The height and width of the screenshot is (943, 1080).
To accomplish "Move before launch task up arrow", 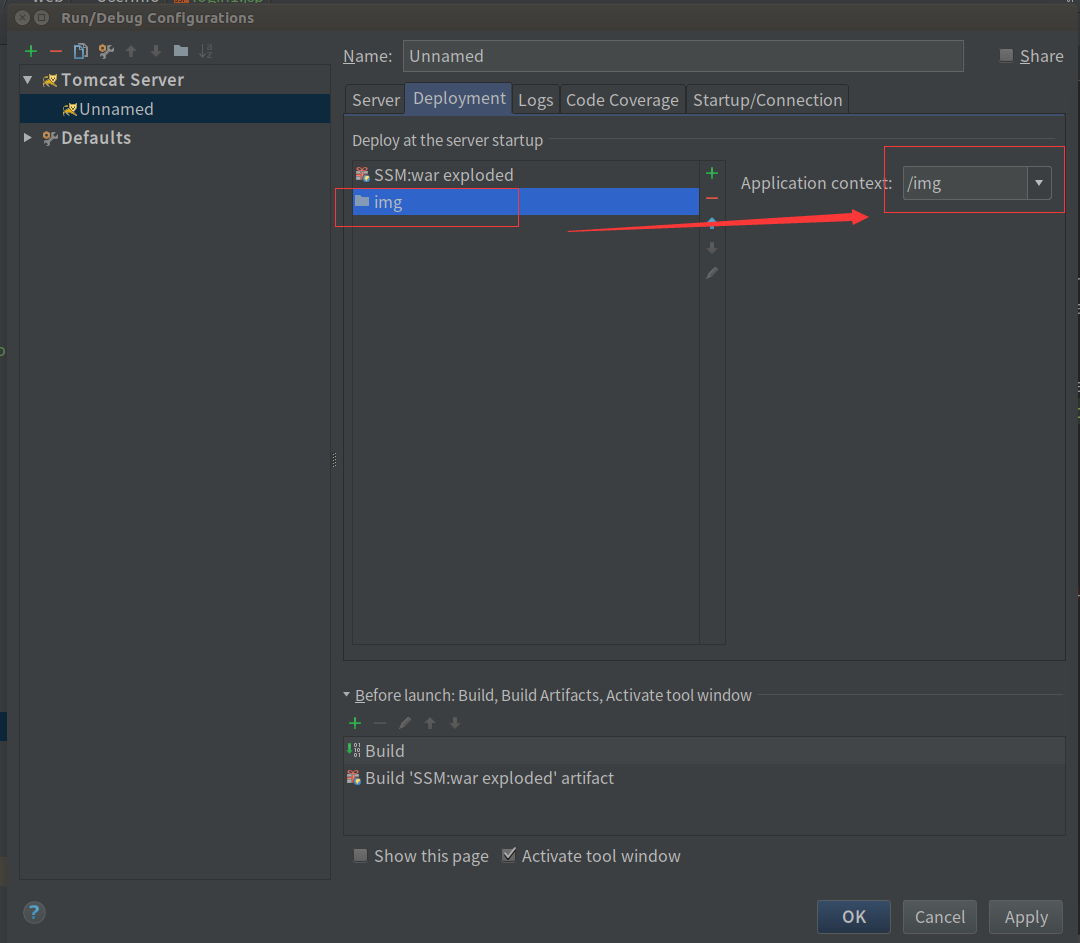I will tap(430, 723).
